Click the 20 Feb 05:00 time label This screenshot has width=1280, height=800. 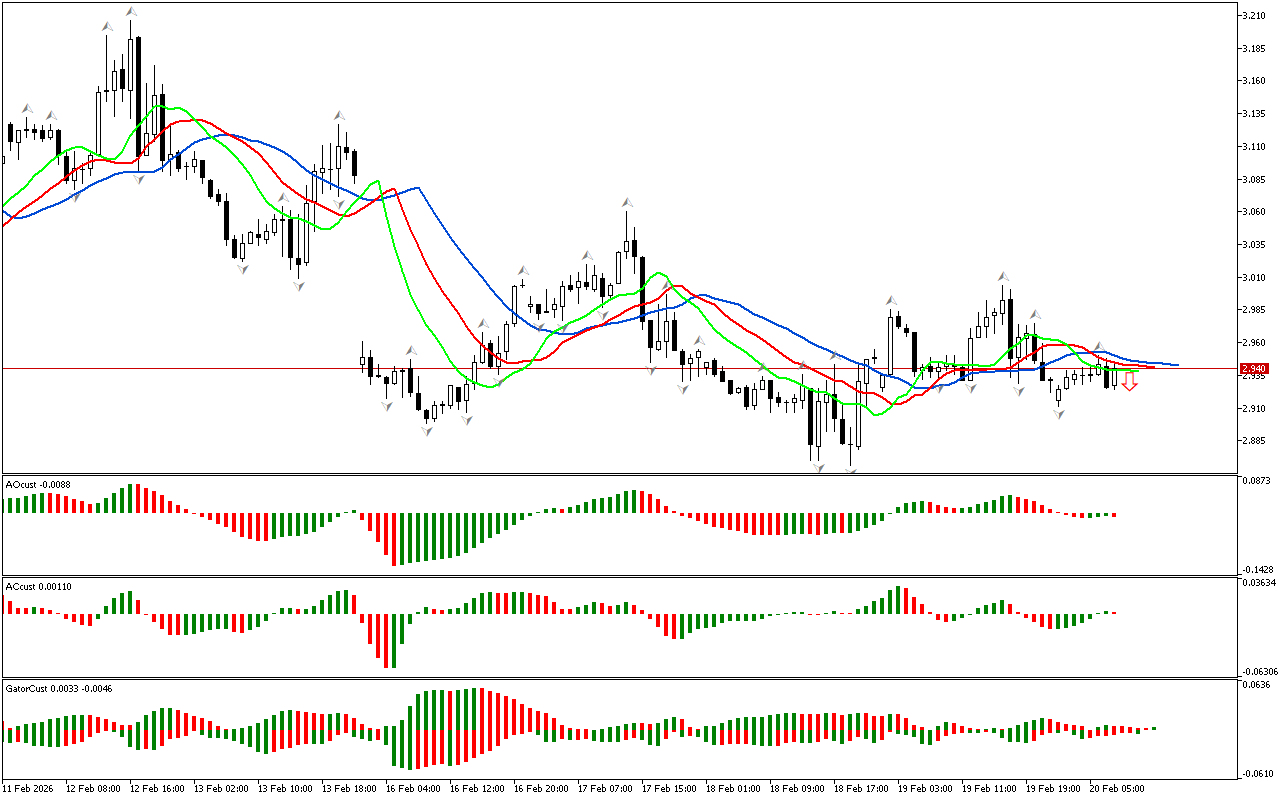[1116, 789]
